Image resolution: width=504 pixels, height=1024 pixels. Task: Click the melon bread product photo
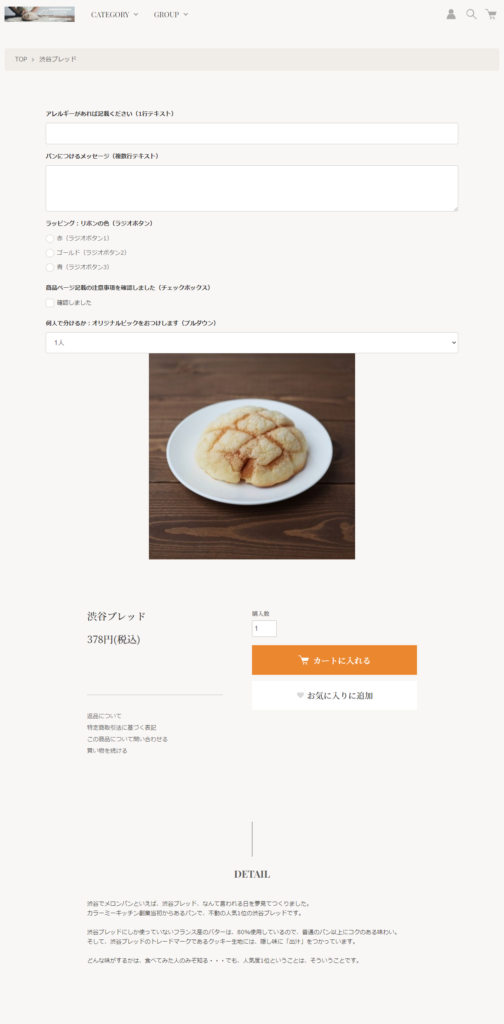click(x=252, y=456)
